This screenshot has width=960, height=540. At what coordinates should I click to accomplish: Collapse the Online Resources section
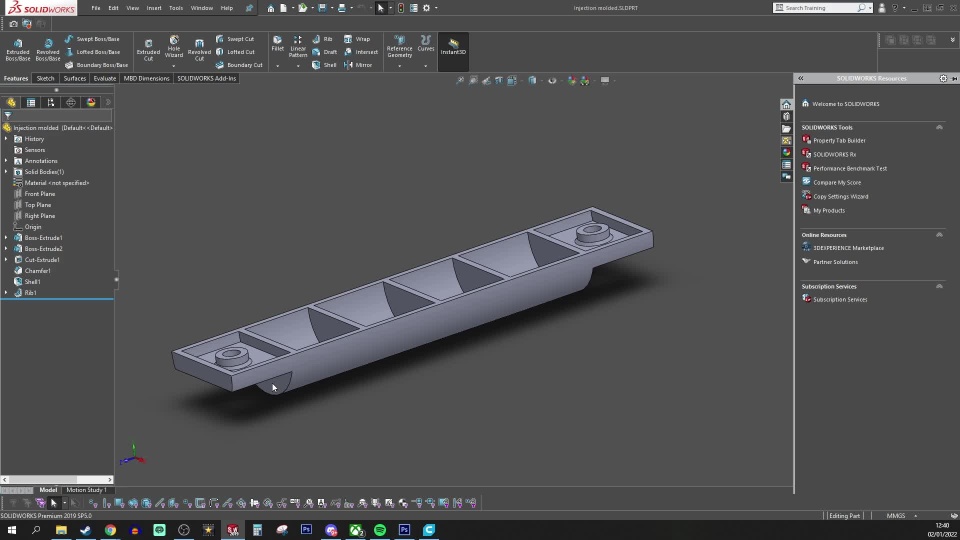pos(939,235)
